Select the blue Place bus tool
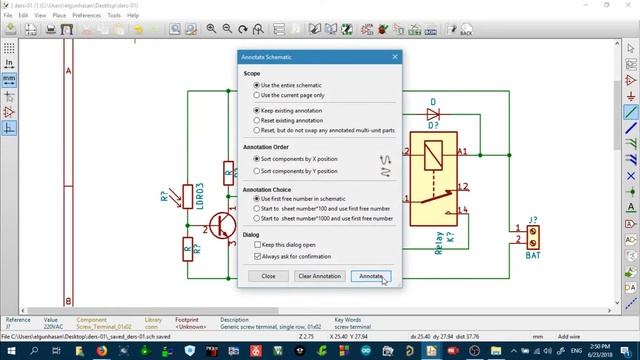This screenshot has width=640, height=360. pos(631,128)
